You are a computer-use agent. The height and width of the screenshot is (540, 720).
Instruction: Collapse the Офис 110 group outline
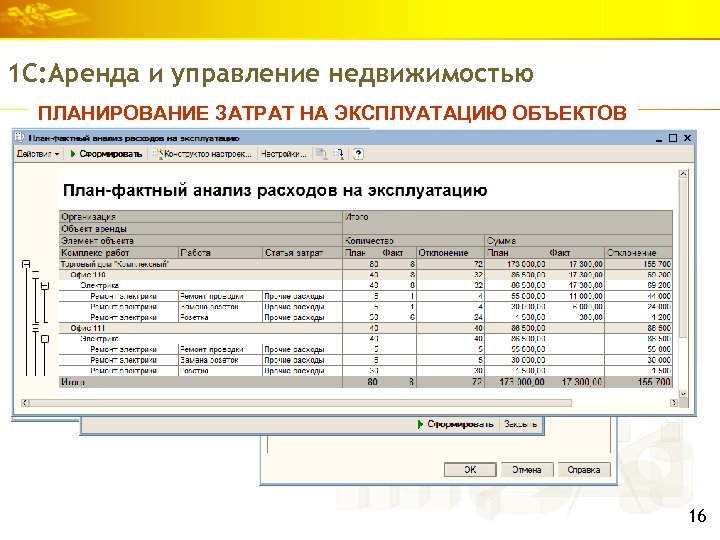pyautogui.click(x=35, y=275)
